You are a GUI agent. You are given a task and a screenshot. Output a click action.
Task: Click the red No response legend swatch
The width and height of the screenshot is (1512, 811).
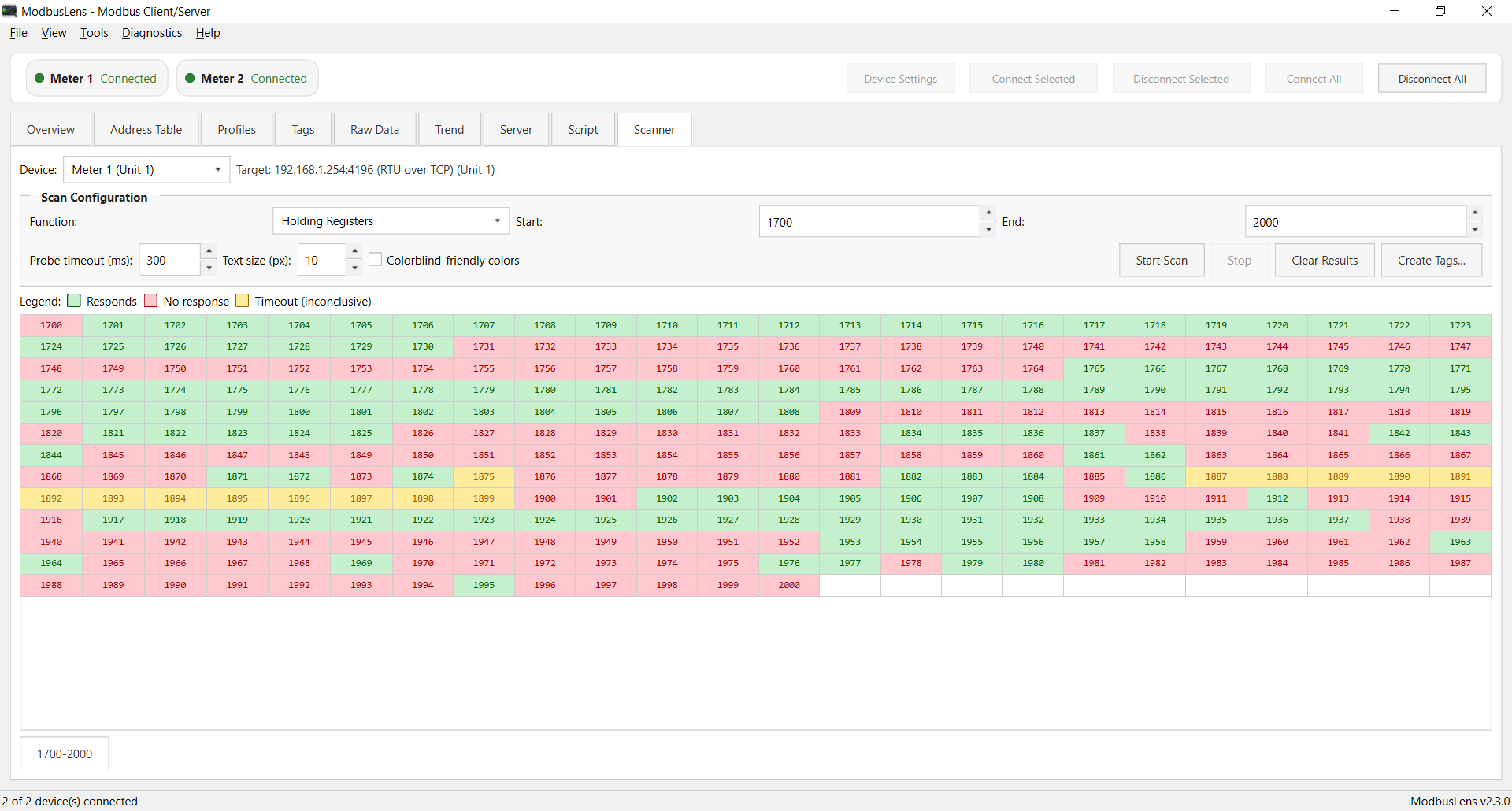151,301
